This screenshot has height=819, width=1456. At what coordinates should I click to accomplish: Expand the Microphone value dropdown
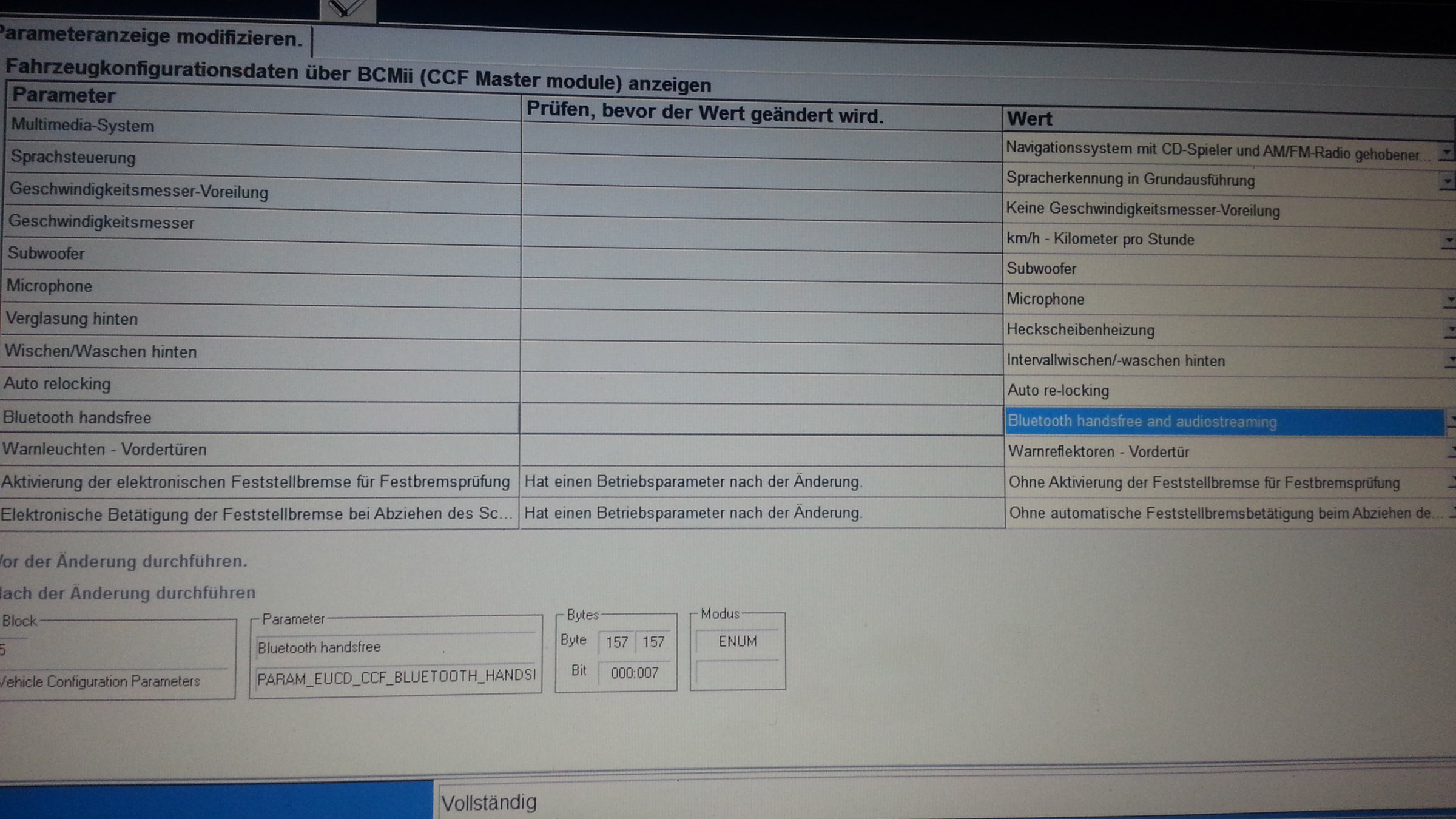click(x=1450, y=300)
